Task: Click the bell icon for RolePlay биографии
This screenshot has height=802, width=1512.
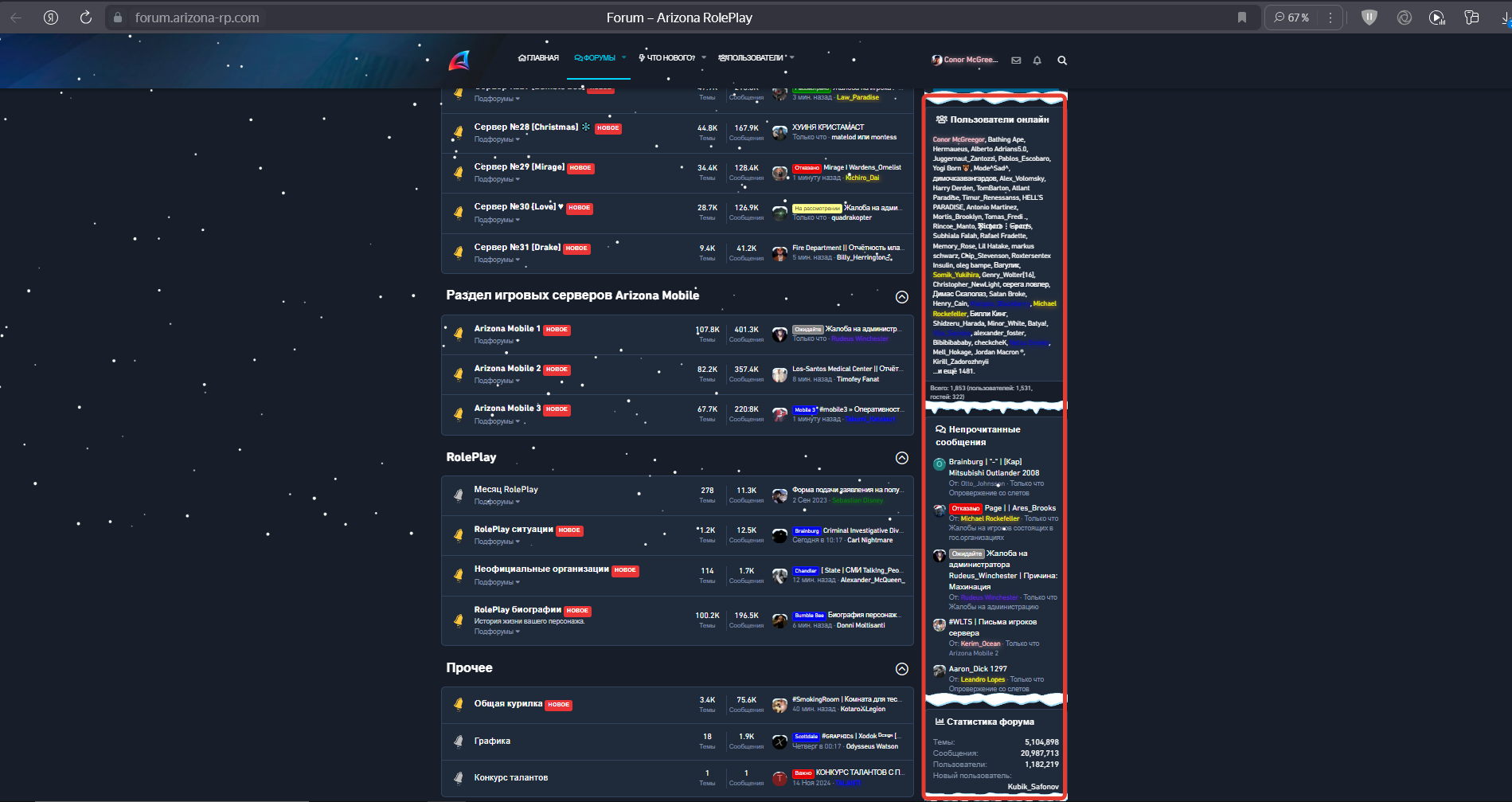Action: pos(459,620)
